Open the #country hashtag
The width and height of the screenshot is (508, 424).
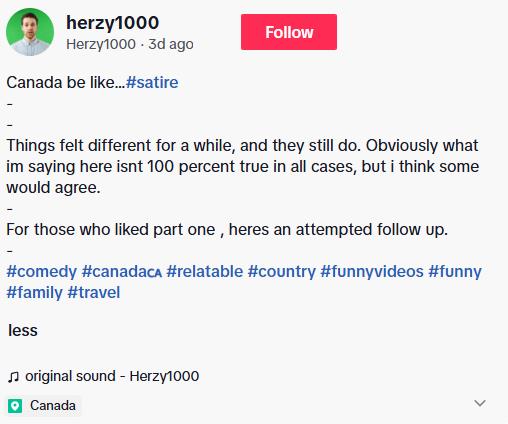point(282,271)
